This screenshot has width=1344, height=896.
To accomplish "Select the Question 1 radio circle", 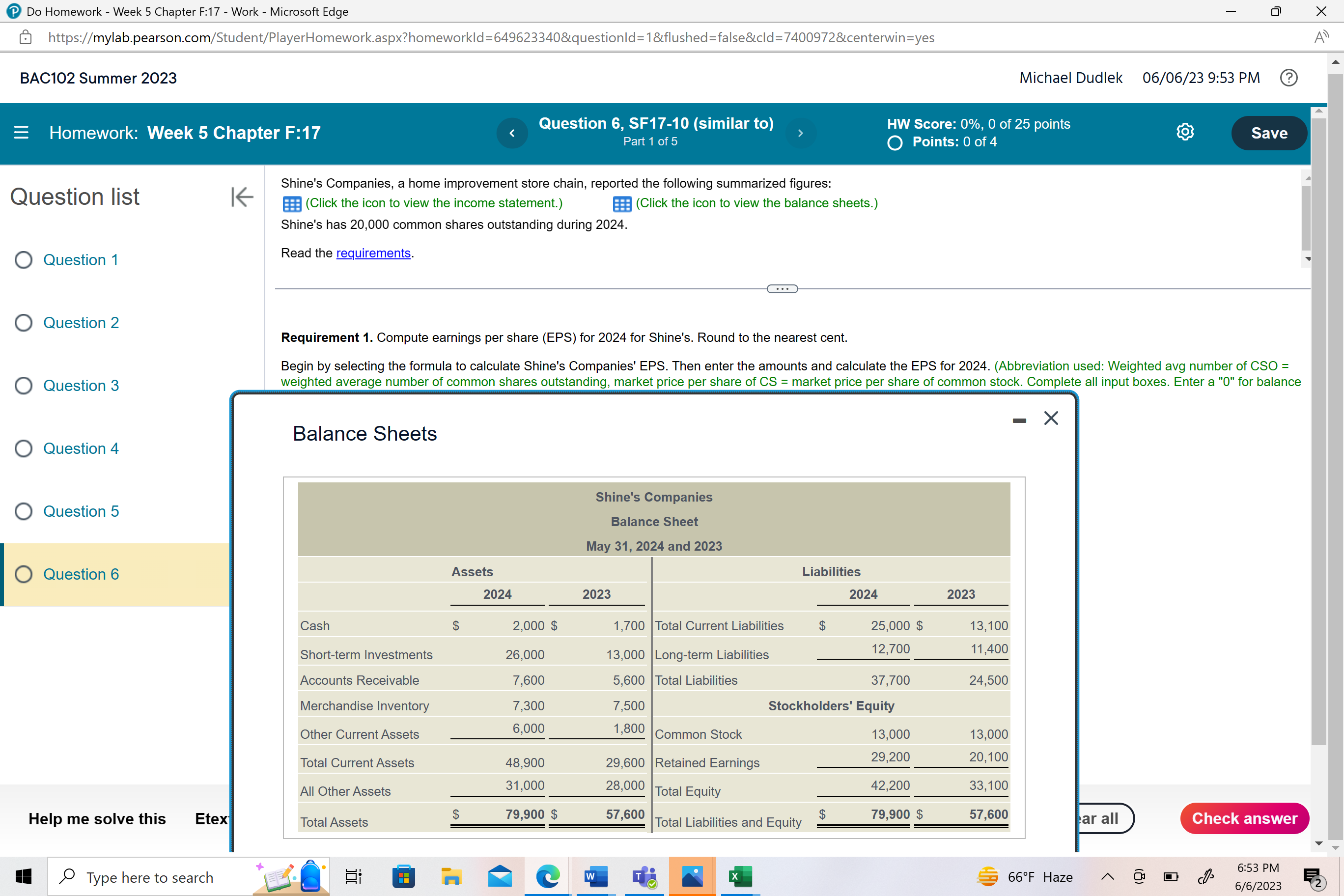I will (x=24, y=260).
